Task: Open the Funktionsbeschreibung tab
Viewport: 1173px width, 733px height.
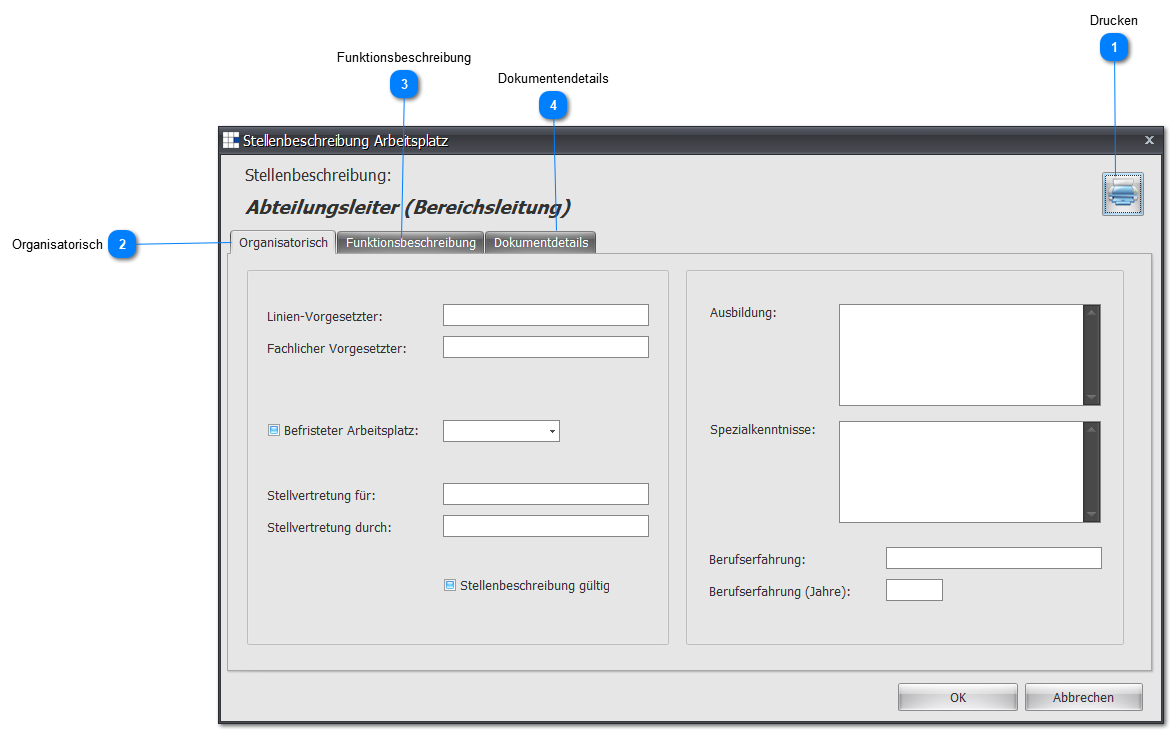Action: (410, 242)
